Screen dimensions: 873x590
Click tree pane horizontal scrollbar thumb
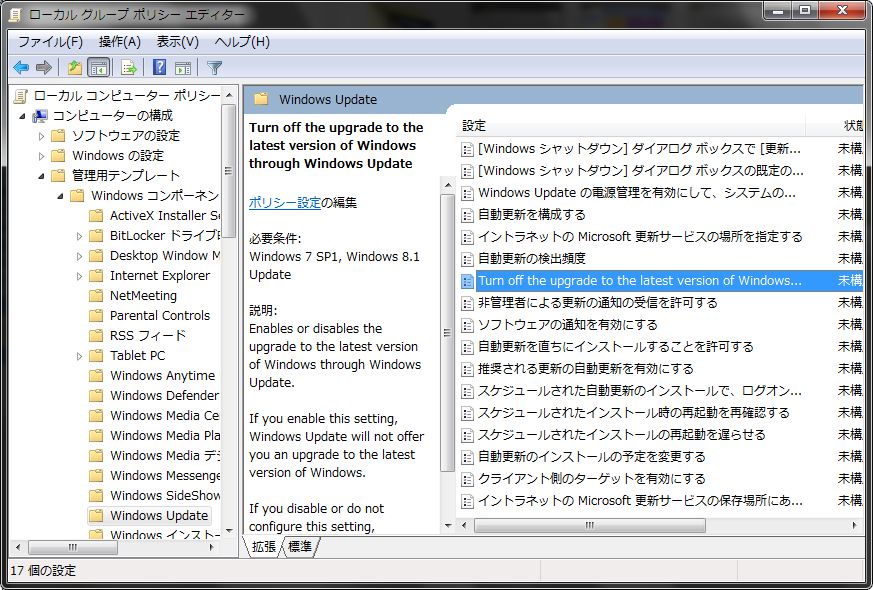73,547
